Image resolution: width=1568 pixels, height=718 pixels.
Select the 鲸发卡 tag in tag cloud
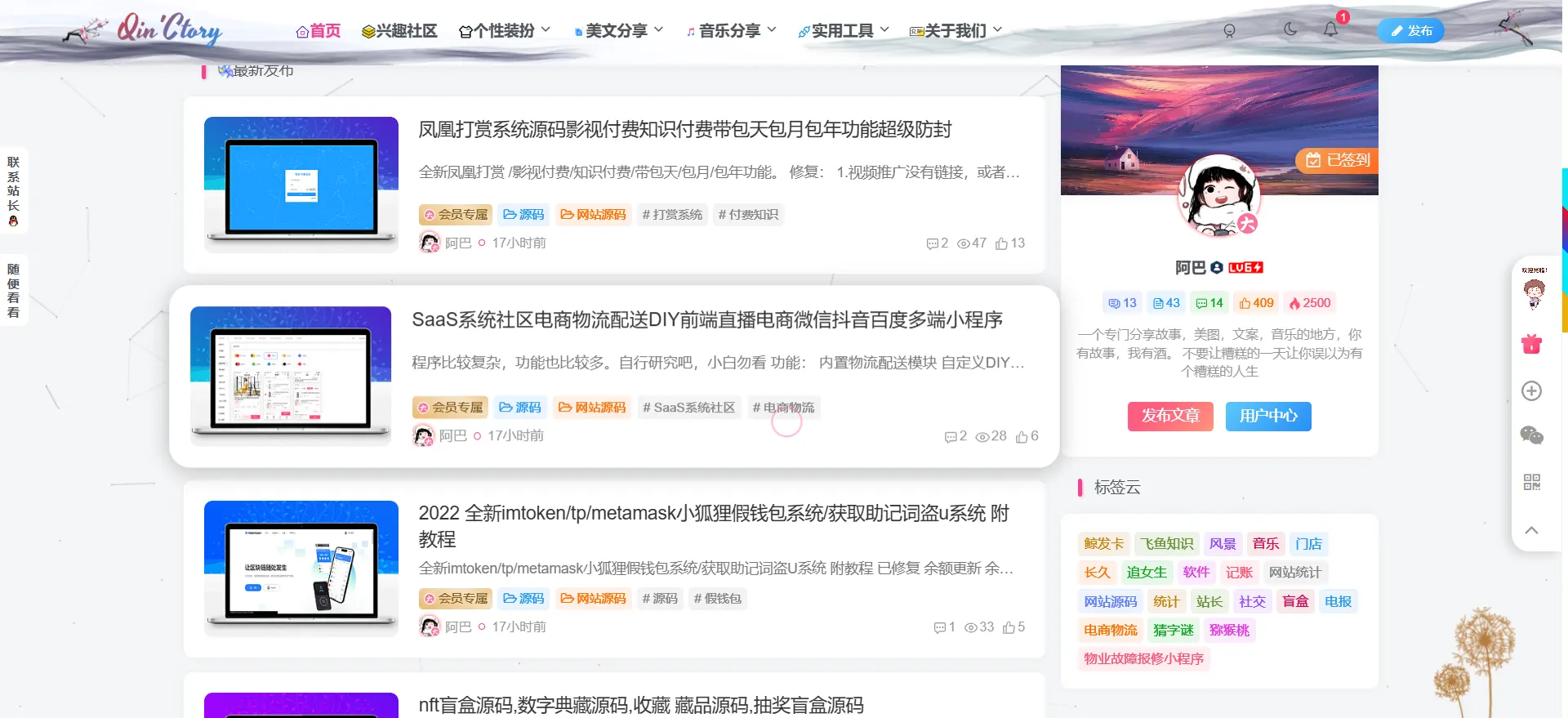tap(1103, 544)
